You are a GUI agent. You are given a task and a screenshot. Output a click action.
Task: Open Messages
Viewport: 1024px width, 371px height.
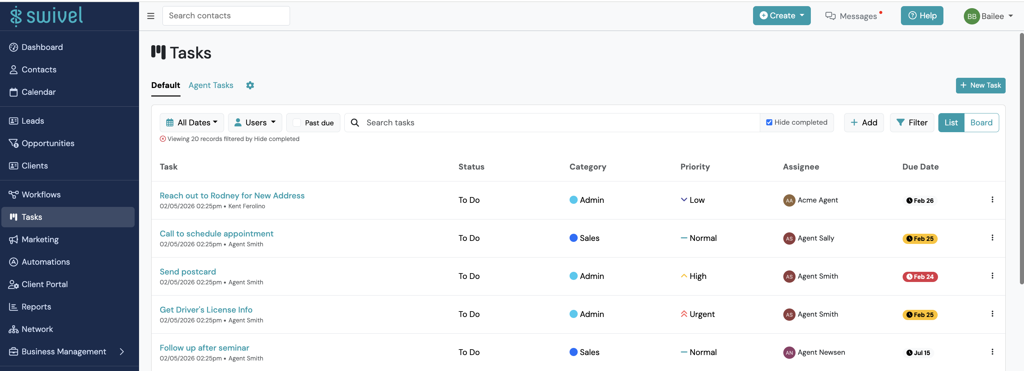click(853, 16)
